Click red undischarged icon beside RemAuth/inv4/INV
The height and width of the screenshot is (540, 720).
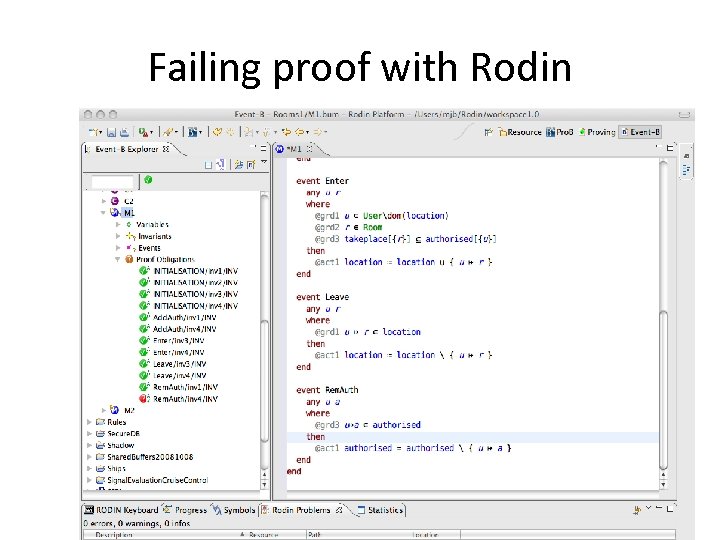(145, 399)
